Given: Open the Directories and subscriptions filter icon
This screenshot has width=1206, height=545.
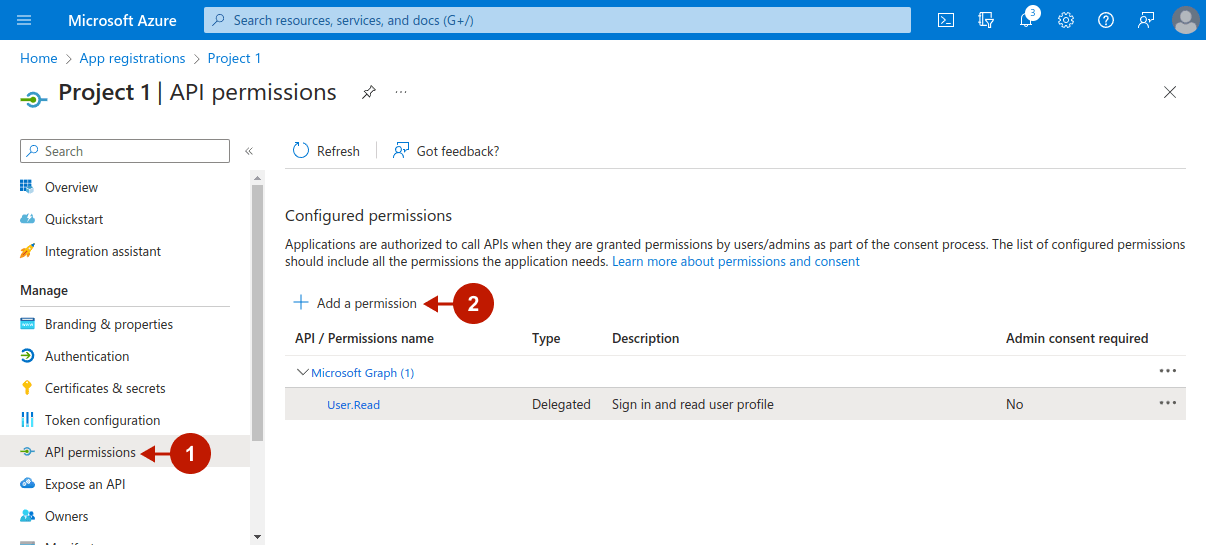Looking at the screenshot, I should pos(986,20).
